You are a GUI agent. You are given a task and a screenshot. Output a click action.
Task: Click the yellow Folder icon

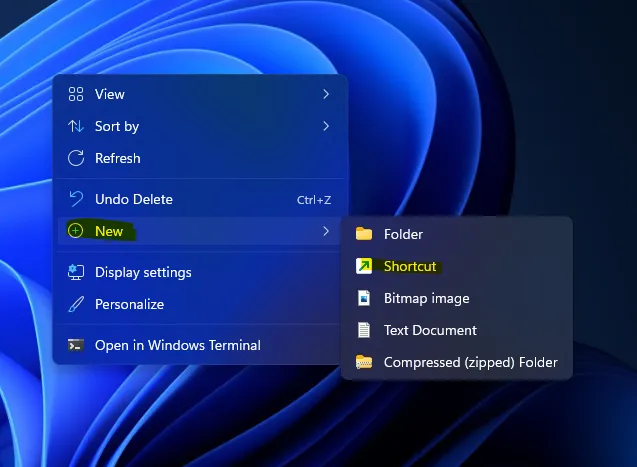(x=364, y=234)
